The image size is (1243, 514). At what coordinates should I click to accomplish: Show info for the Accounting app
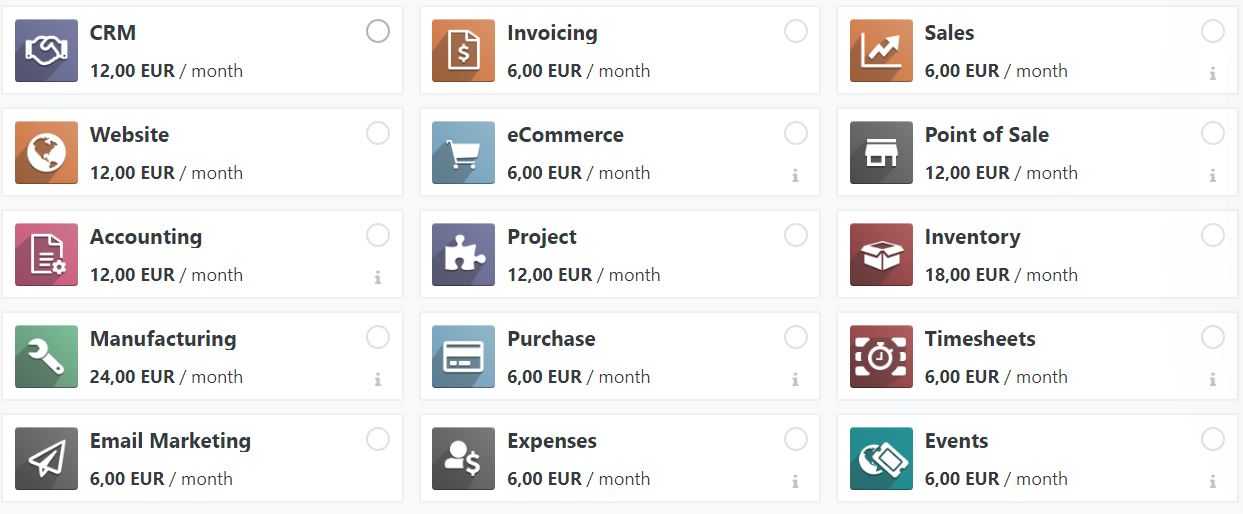(378, 277)
